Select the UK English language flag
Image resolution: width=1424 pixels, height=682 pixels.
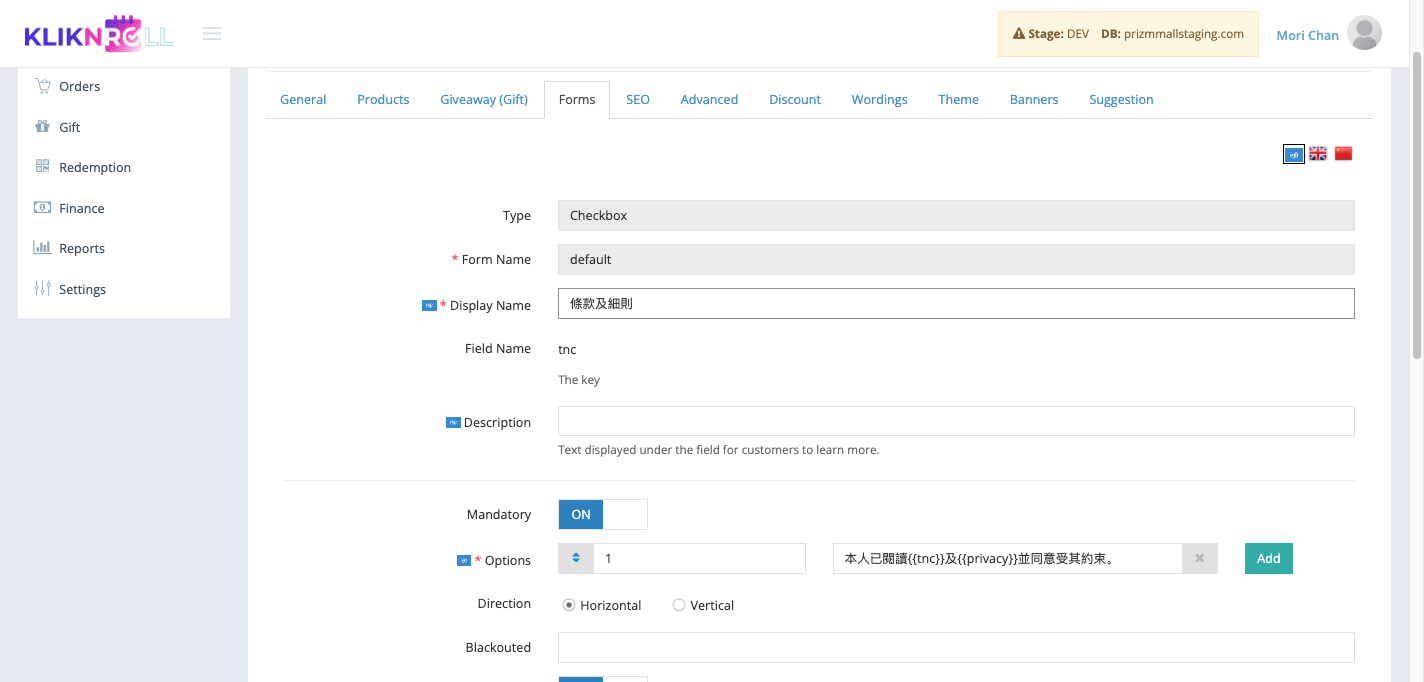click(1318, 154)
